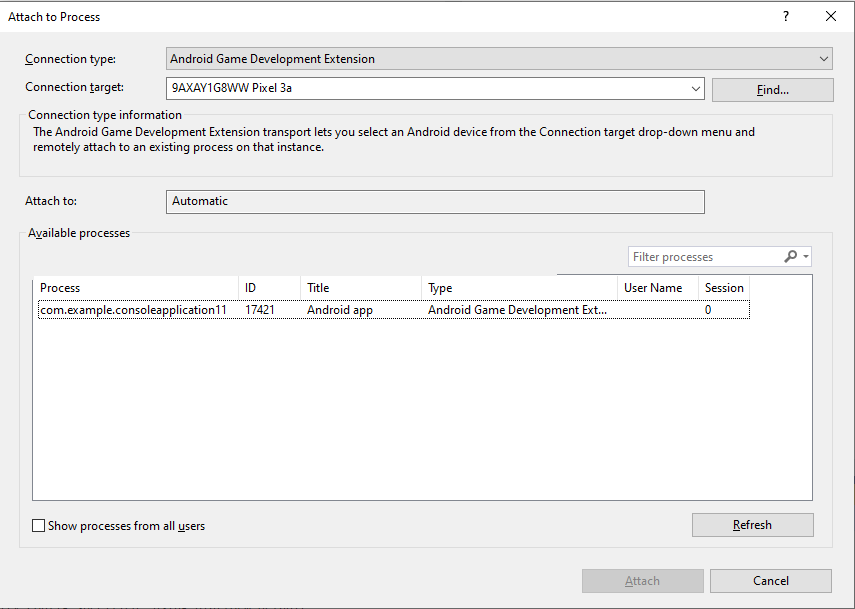Open filter options arrow beside search icon

805,257
